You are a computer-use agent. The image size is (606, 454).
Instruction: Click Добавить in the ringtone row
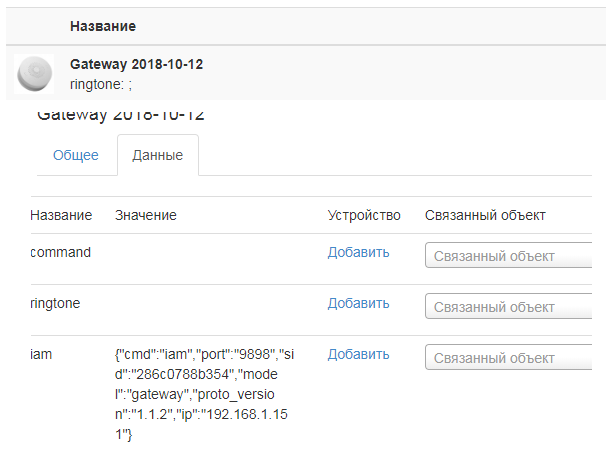click(x=358, y=303)
